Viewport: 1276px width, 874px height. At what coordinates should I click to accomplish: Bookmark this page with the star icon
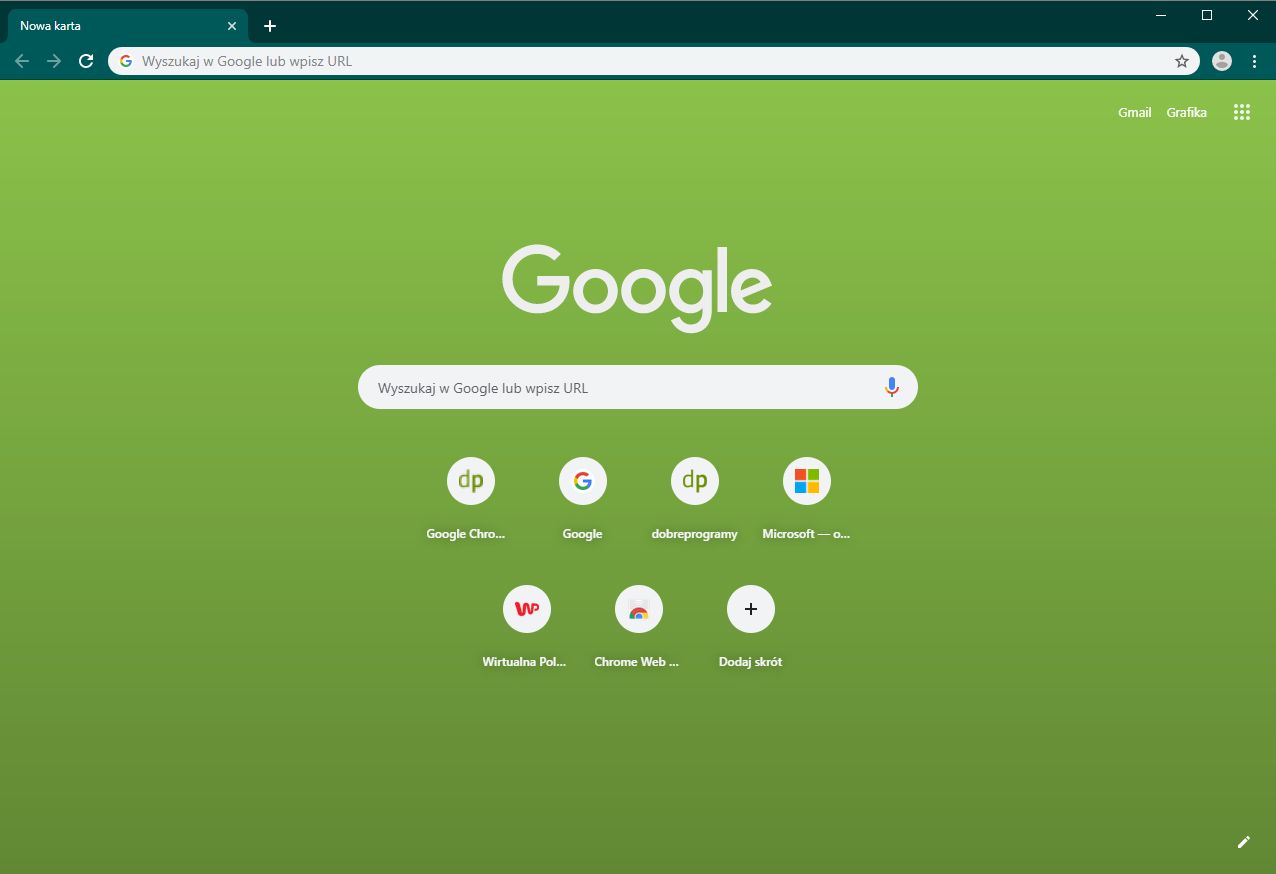(1182, 61)
